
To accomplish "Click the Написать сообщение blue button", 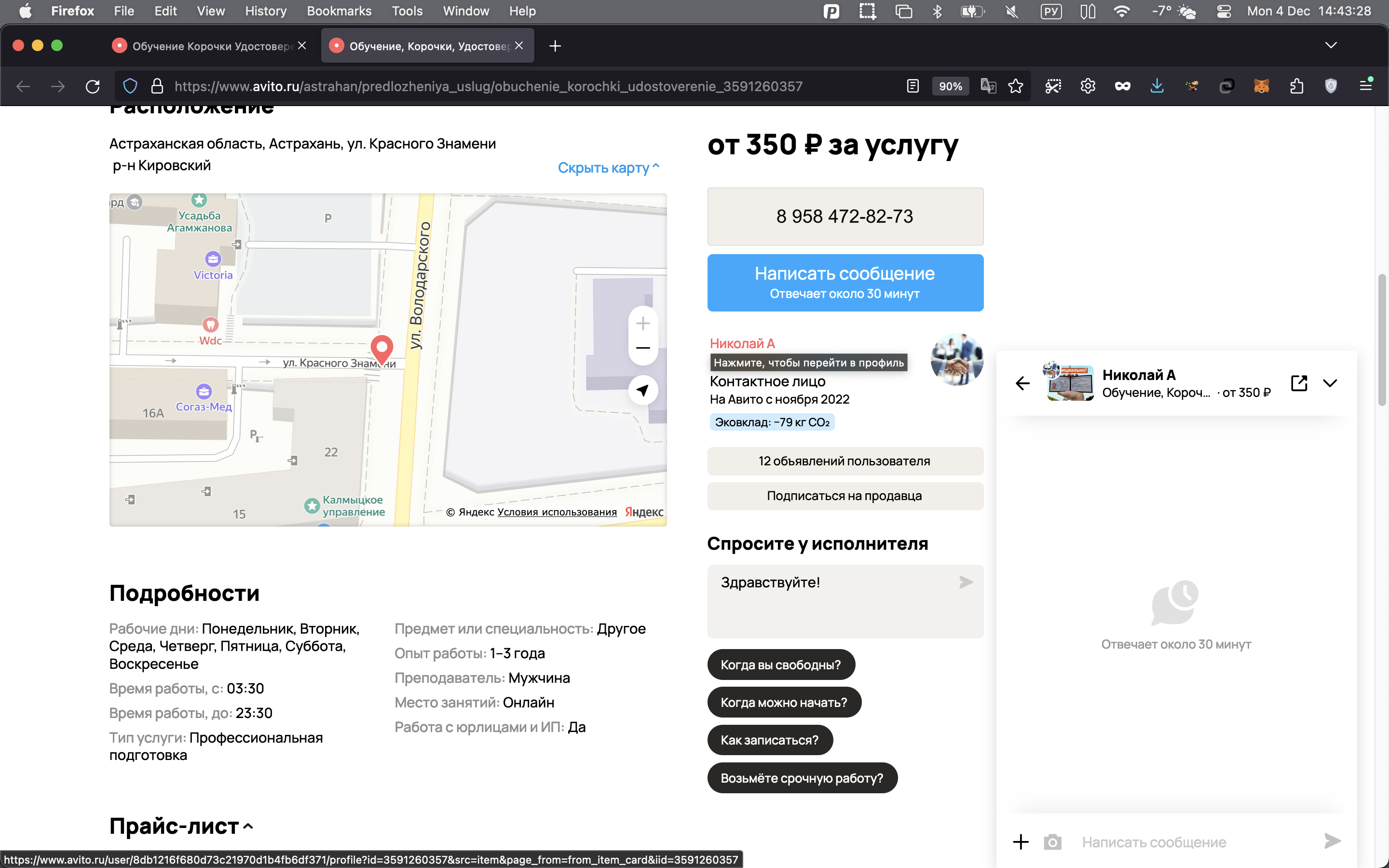I will tap(845, 283).
